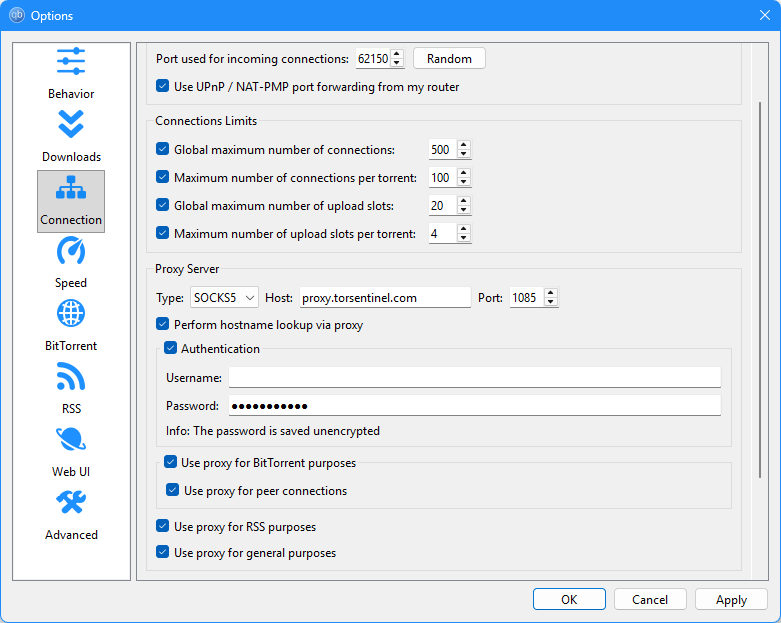The image size is (781, 623).
Task: Decrease upload slots per torrent value
Action: (x=464, y=237)
